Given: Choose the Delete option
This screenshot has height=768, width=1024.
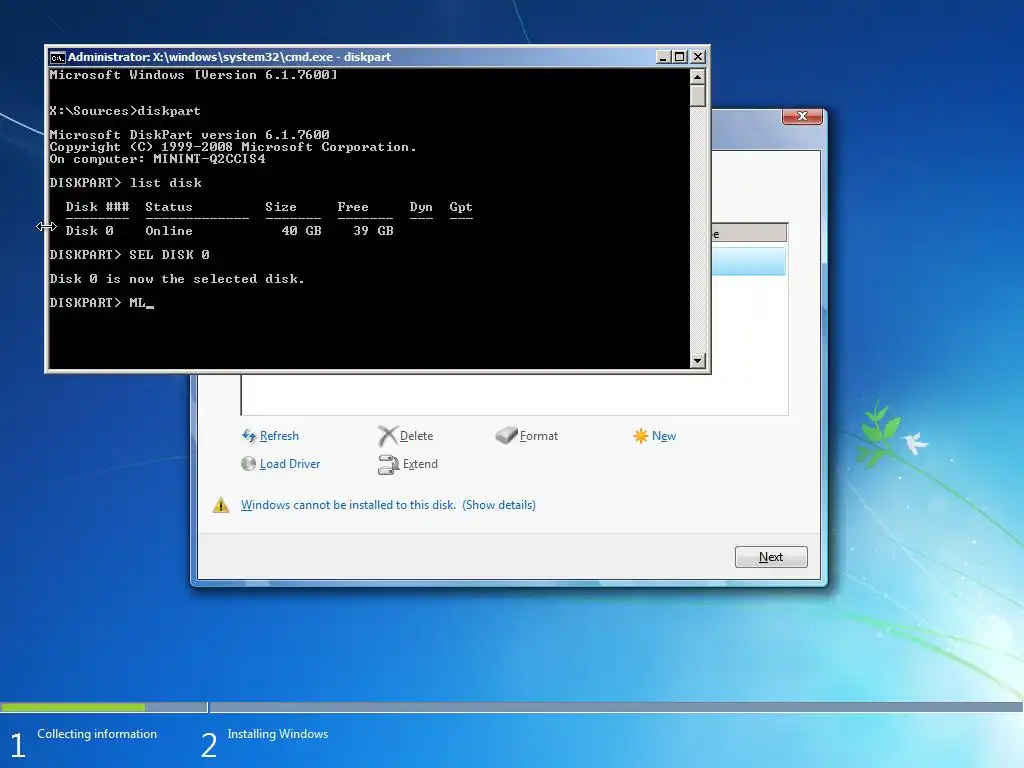Looking at the screenshot, I should [416, 436].
